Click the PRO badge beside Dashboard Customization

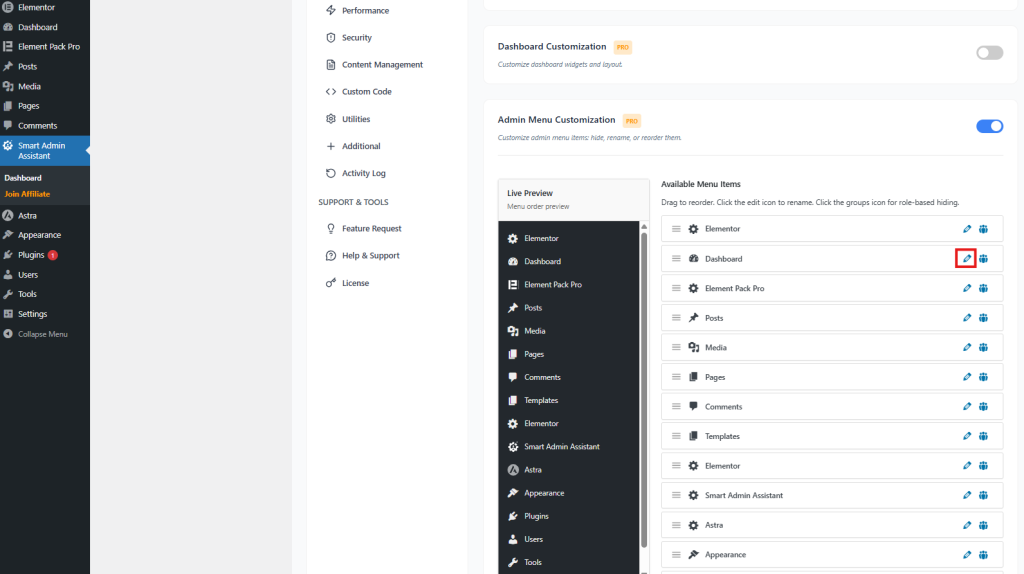coord(622,47)
